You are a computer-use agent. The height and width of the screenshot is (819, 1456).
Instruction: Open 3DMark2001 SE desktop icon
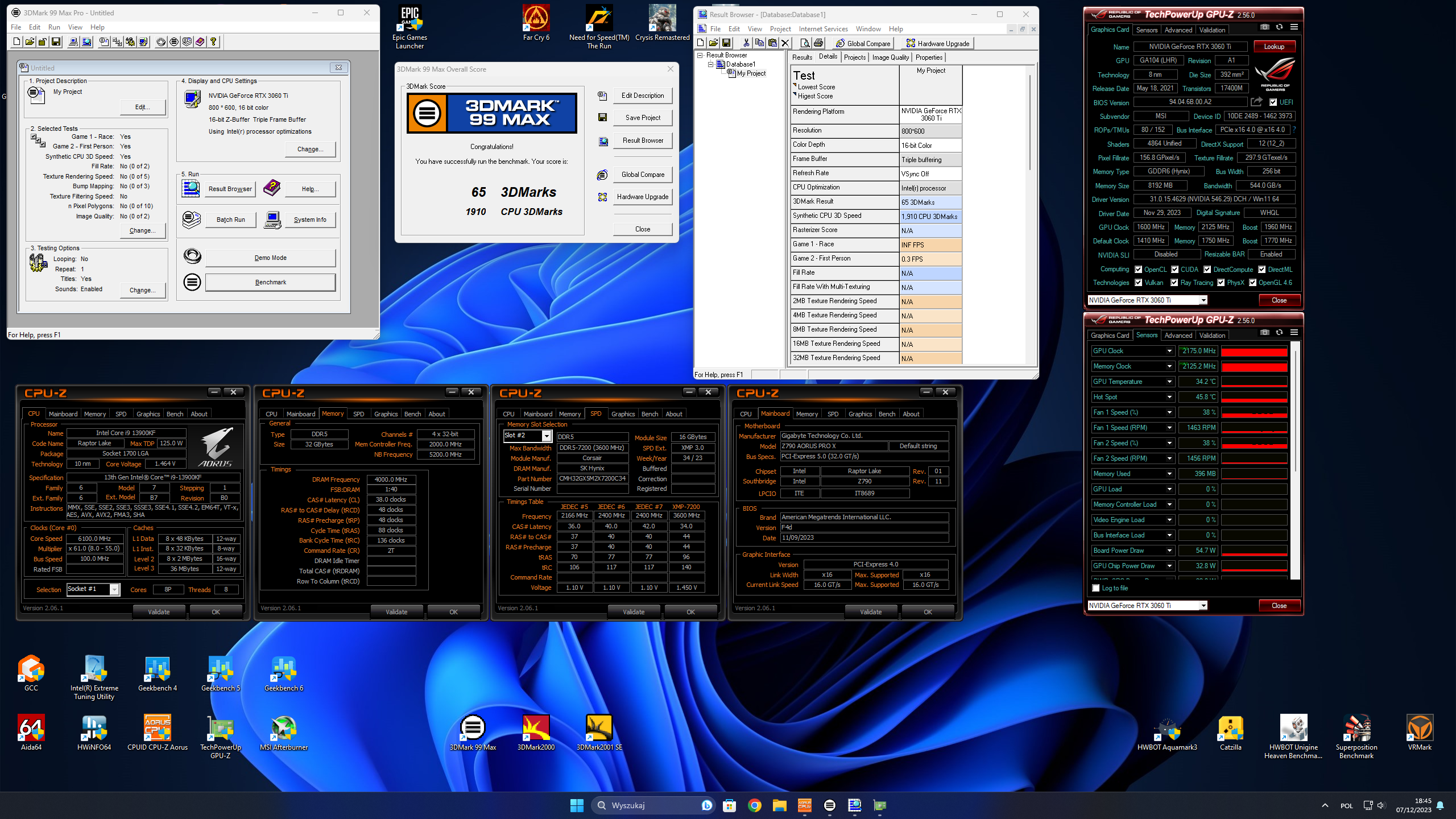point(599,733)
